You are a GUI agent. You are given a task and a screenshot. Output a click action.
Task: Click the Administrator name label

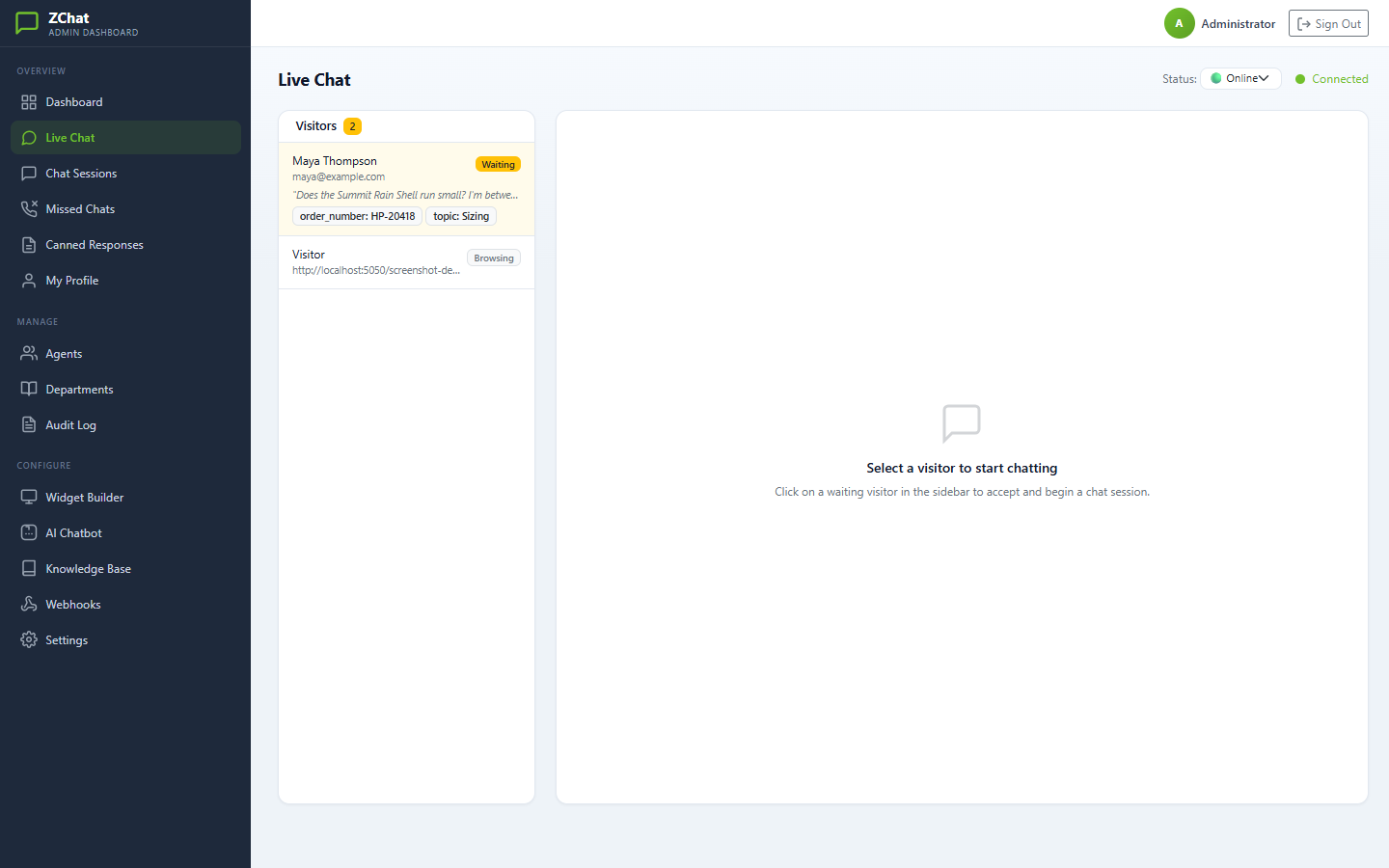(x=1239, y=24)
